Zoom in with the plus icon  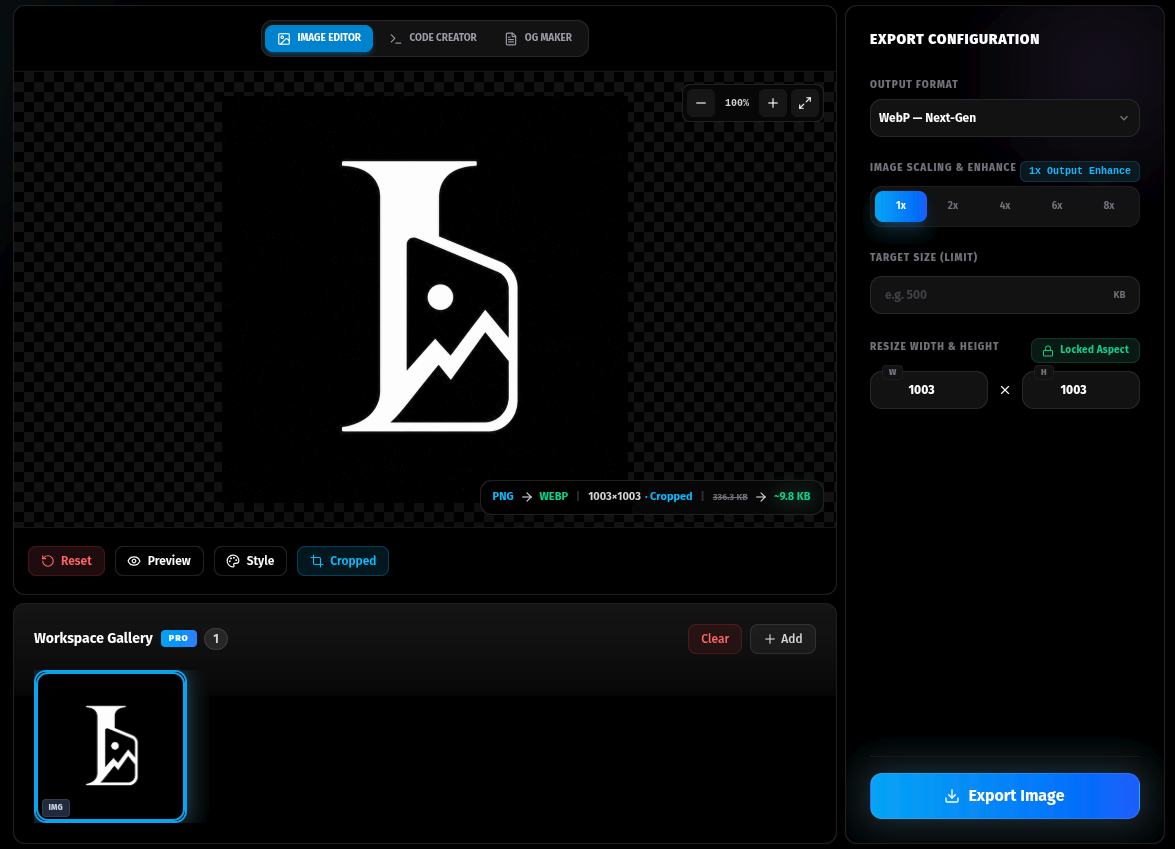773,103
